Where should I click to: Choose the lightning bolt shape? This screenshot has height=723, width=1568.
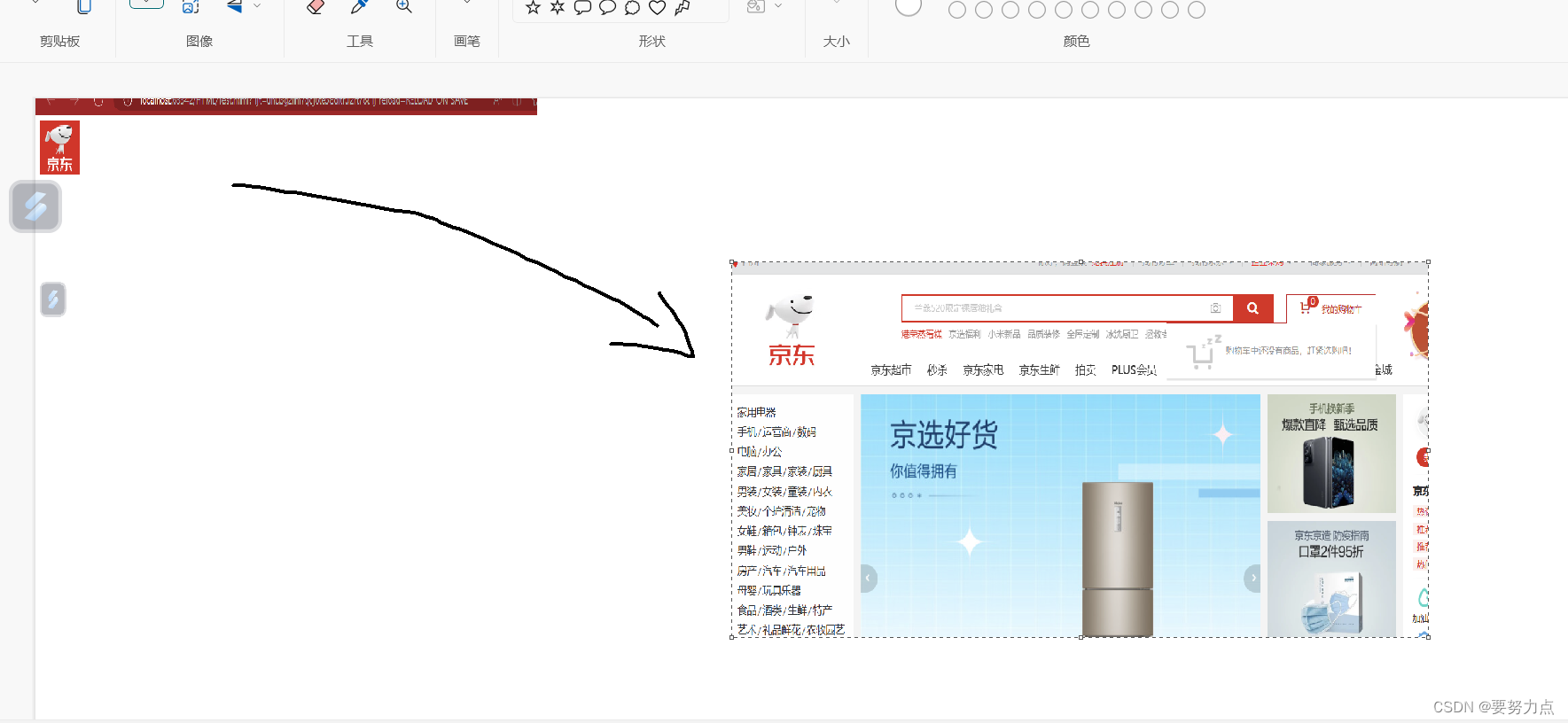tap(682, 8)
